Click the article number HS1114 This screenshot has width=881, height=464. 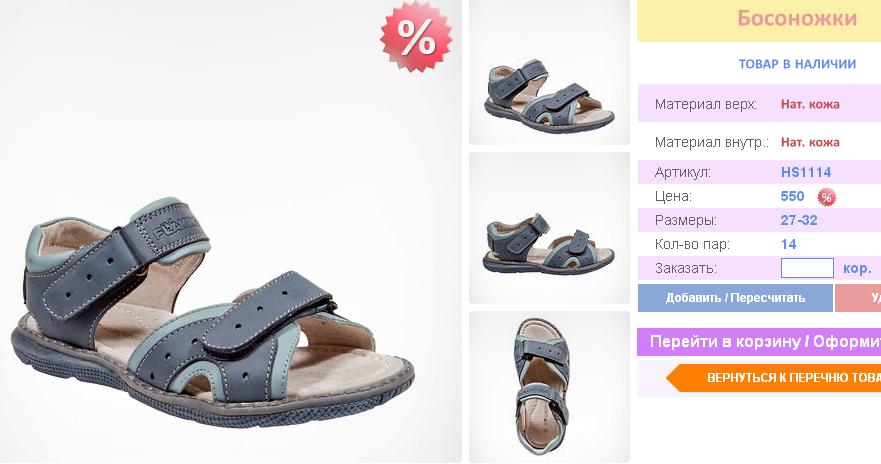coord(806,172)
